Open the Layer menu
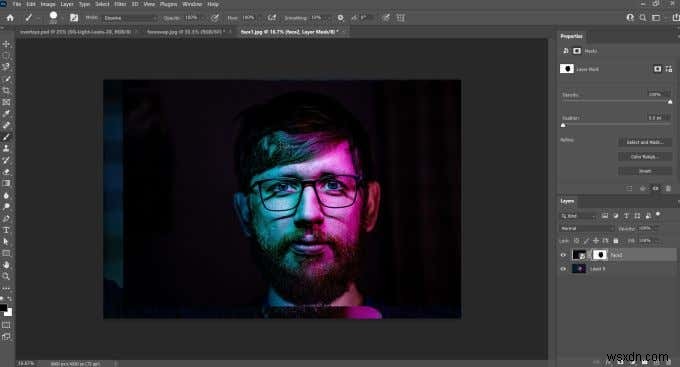This screenshot has width=680, height=367. pos(67,4)
